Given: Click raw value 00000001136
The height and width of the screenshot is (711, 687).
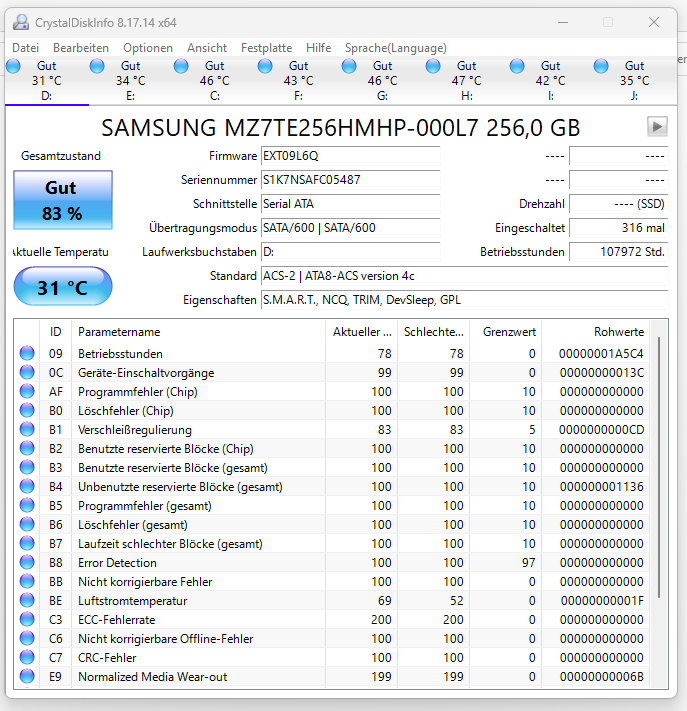Looking at the screenshot, I should click(601, 487).
